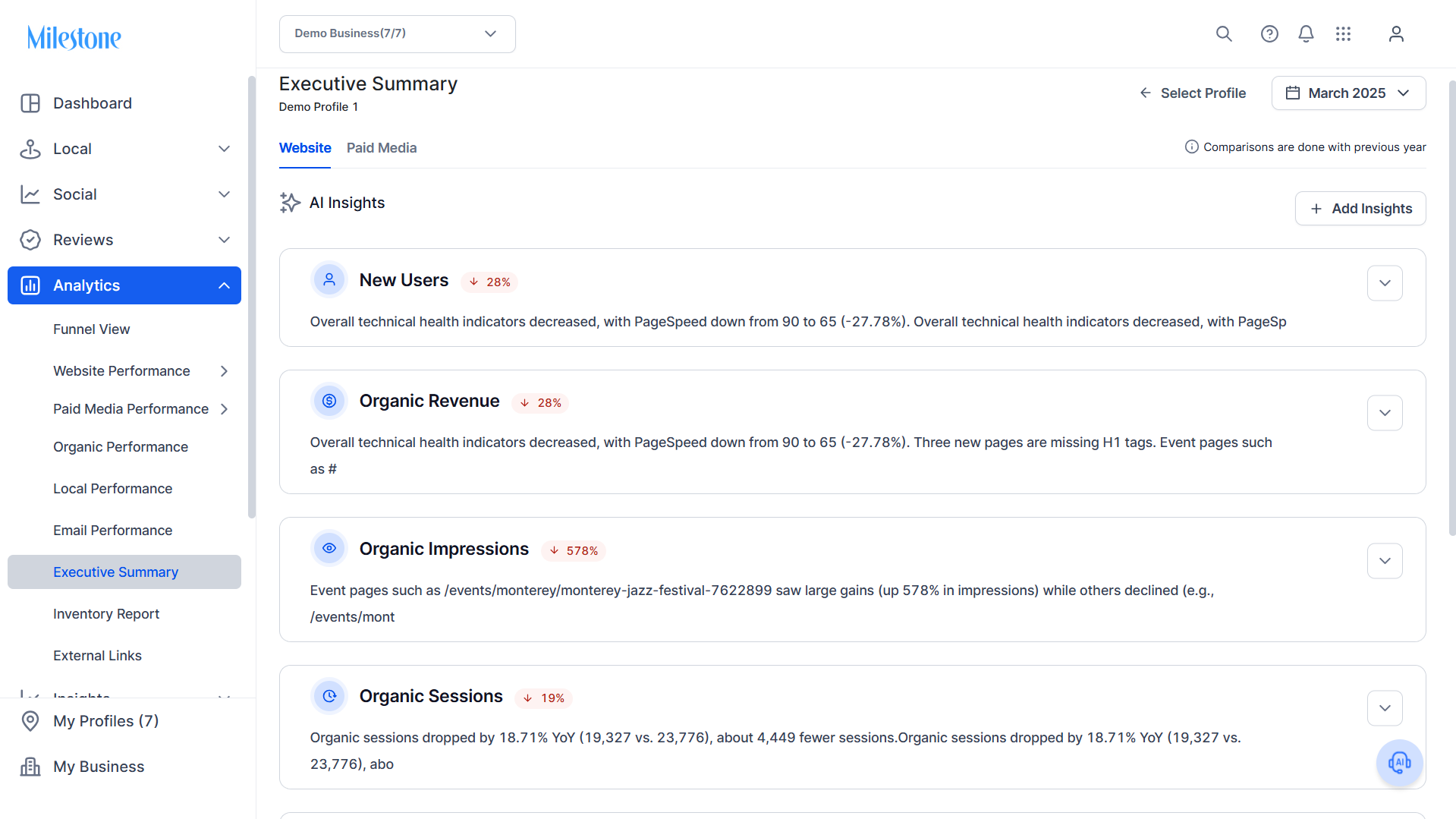1456x819 pixels.
Task: Click the user account icon
Action: pyautogui.click(x=1396, y=34)
